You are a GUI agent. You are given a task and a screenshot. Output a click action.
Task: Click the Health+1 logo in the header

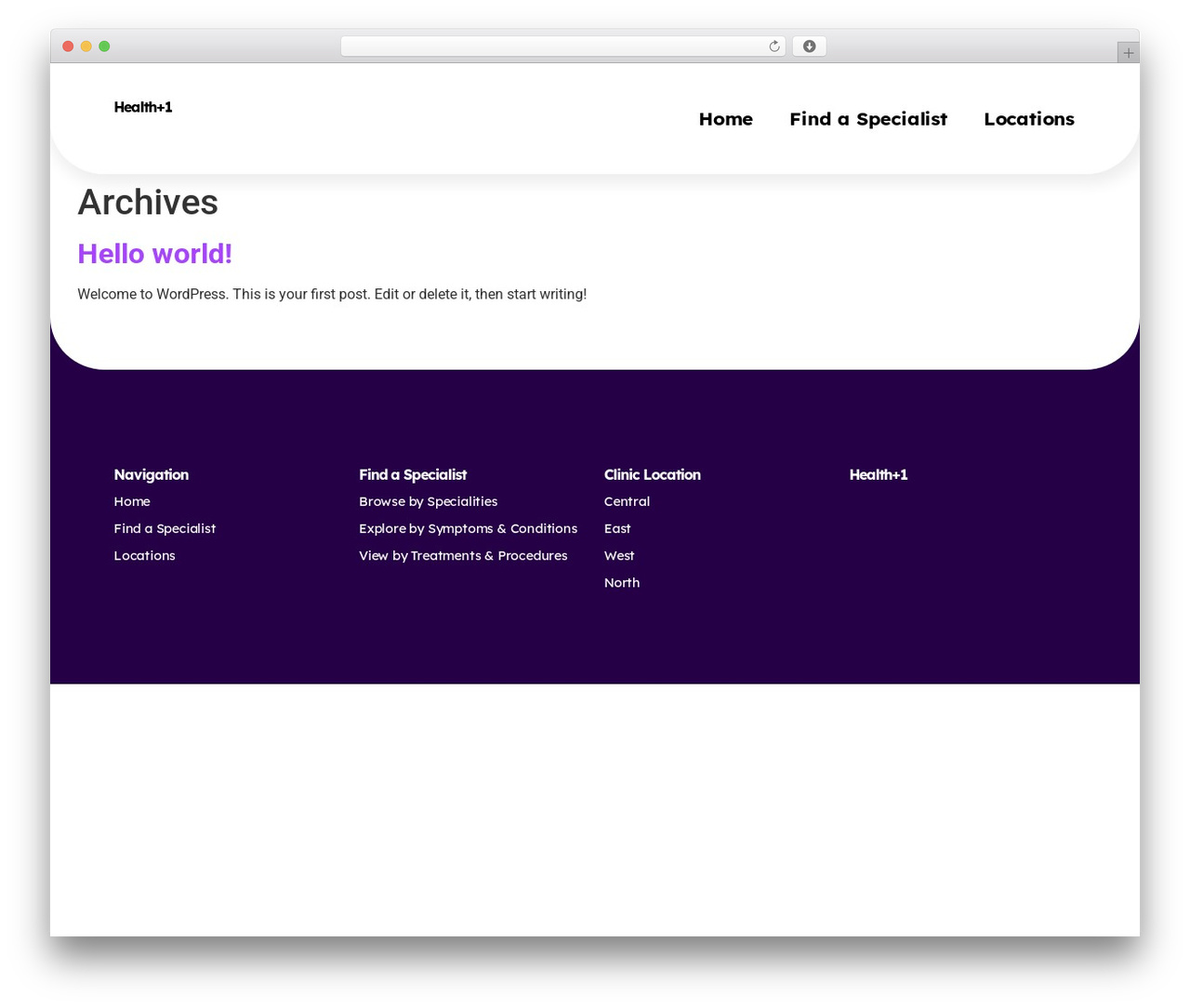pos(143,107)
